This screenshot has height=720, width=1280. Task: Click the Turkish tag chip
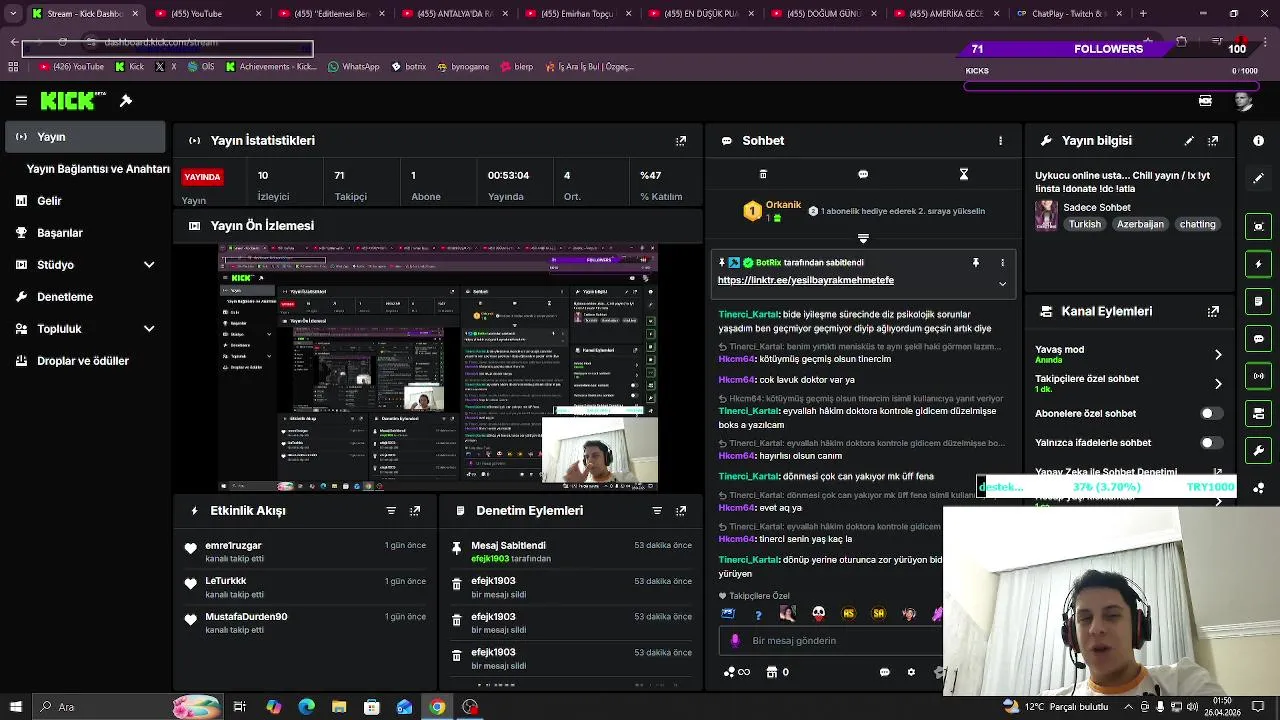[x=1084, y=225]
